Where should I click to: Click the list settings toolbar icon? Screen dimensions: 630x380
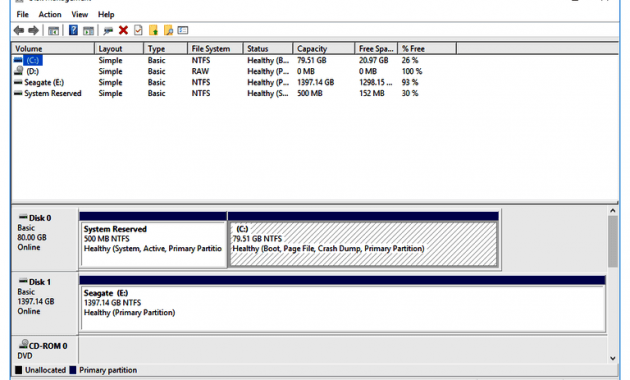point(183,30)
